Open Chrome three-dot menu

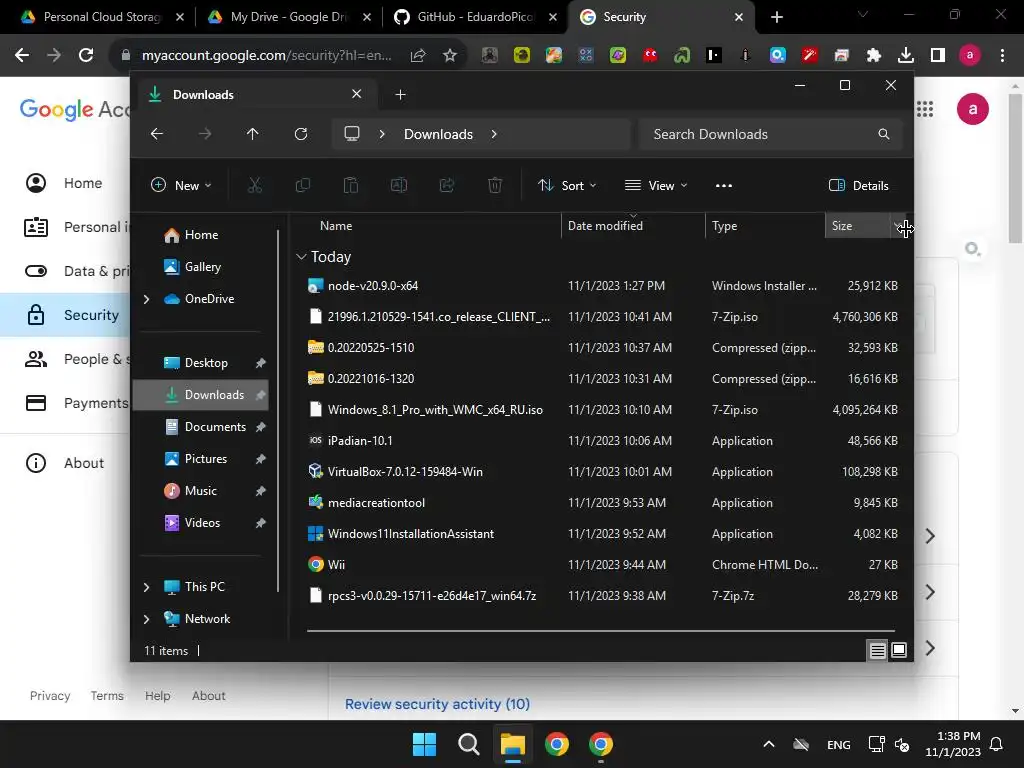click(1002, 56)
